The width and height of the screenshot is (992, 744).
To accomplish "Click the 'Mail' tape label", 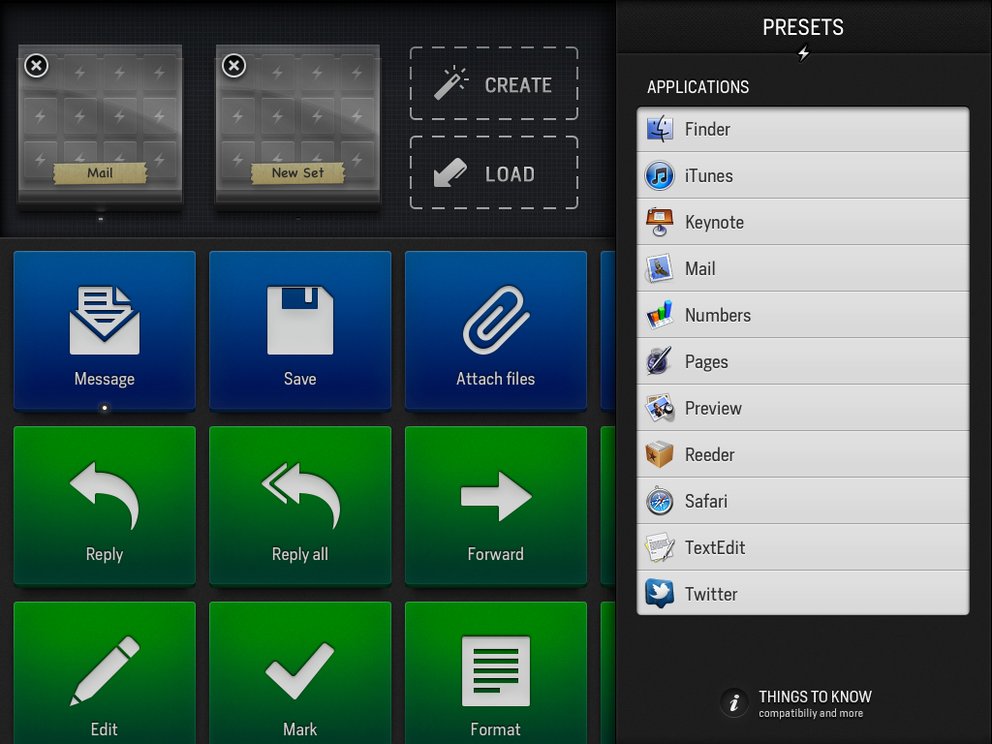I will [x=100, y=173].
